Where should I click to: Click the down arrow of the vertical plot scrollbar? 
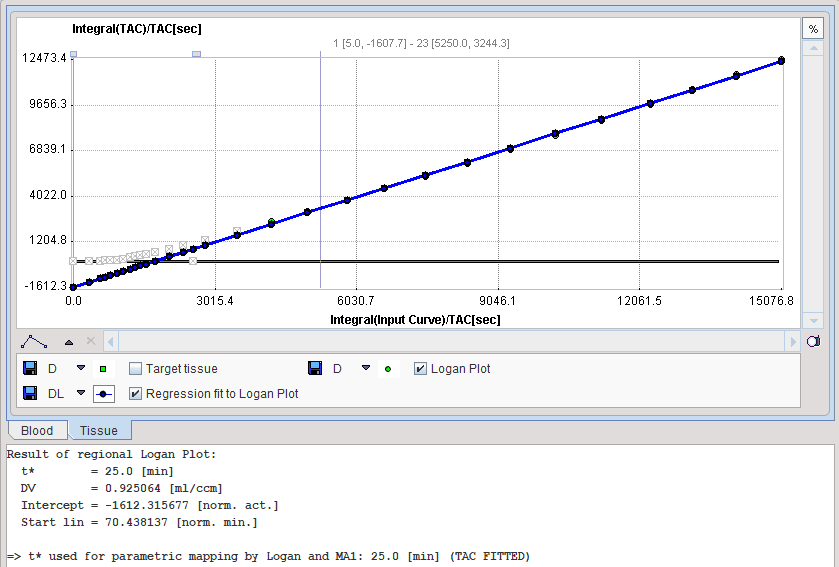click(x=813, y=321)
